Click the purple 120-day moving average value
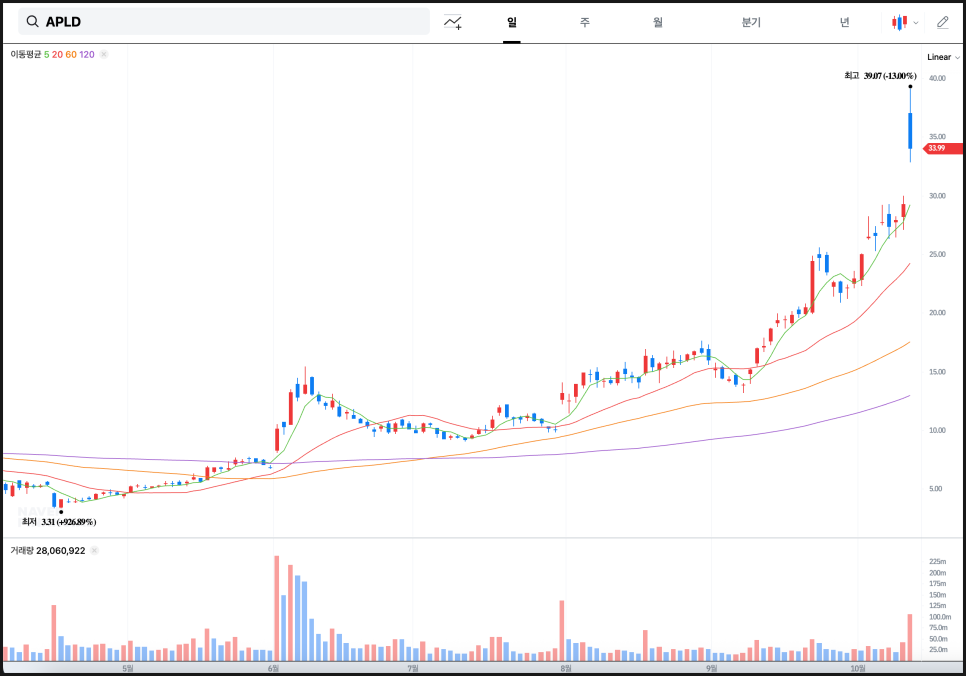Viewport: 966px width, 676px height. 87,54
